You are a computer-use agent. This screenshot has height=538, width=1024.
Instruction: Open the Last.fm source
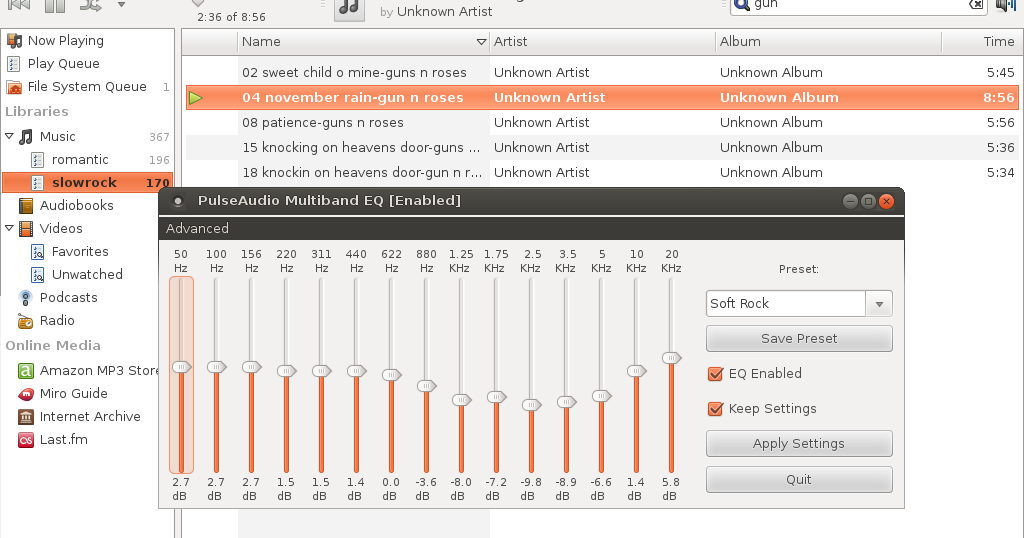(63, 439)
